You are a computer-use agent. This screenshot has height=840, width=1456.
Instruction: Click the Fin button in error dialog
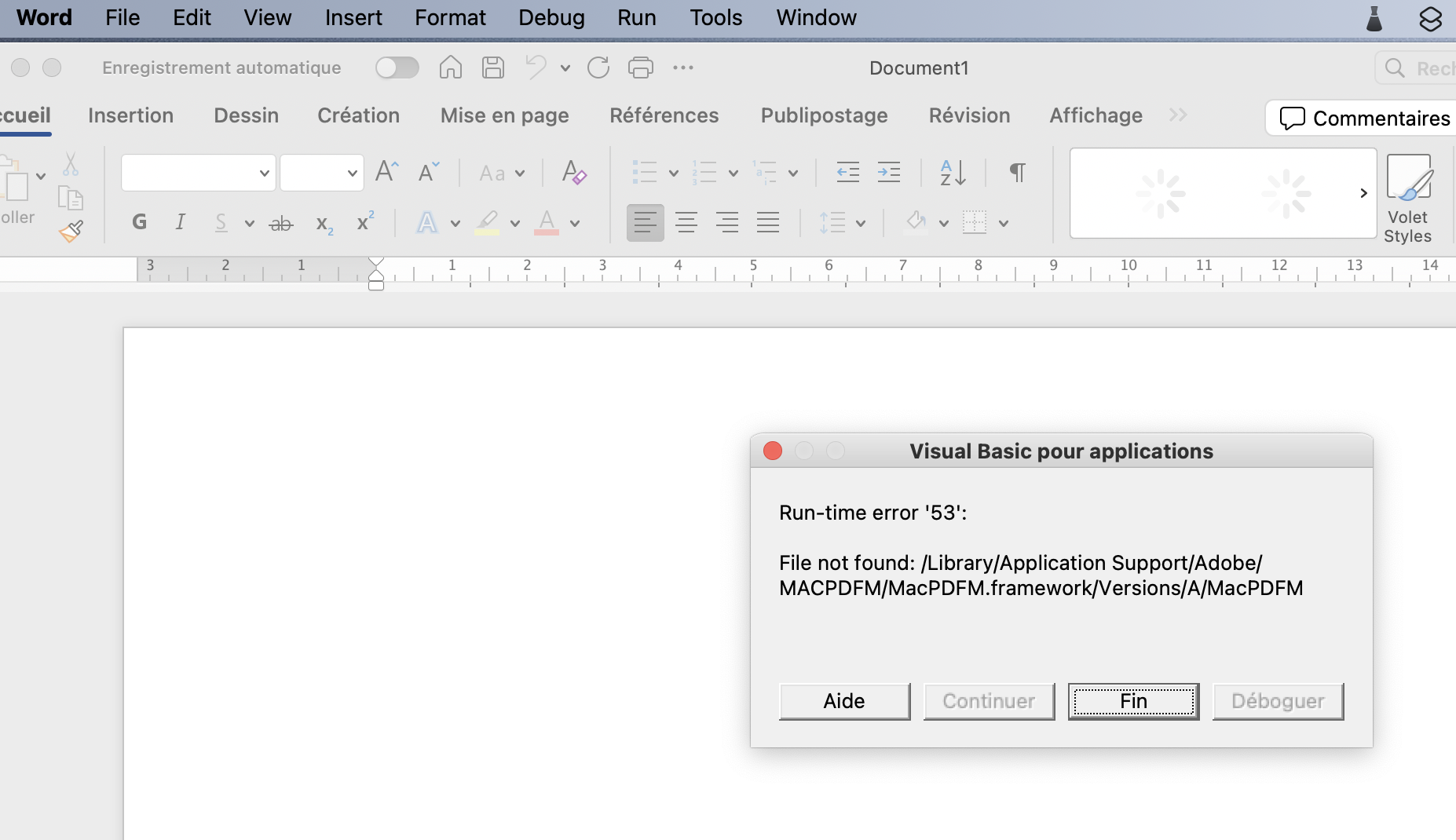pos(1133,701)
